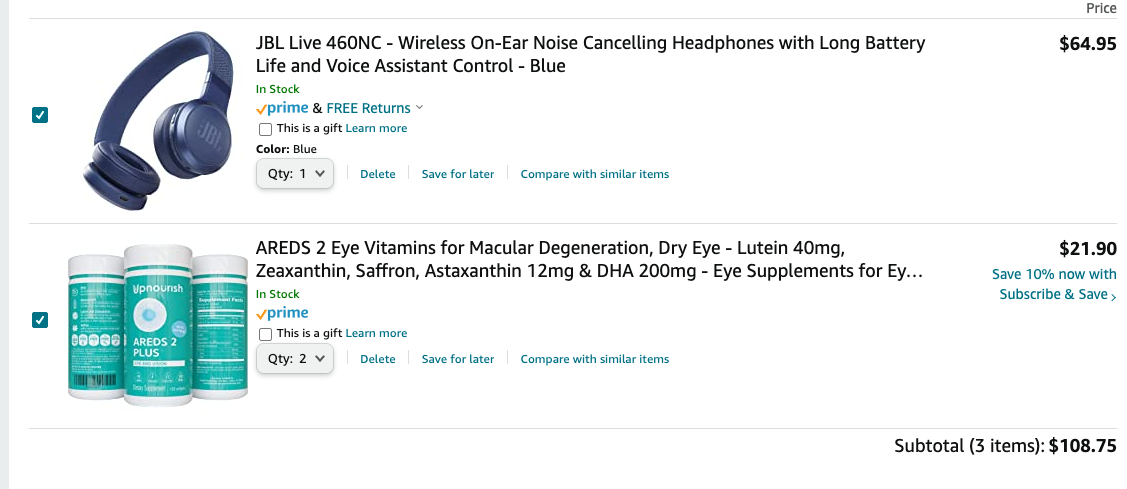Delete the AREDS 2 vitamins from cart
This screenshot has height=489, width=1127.
pyautogui.click(x=378, y=359)
